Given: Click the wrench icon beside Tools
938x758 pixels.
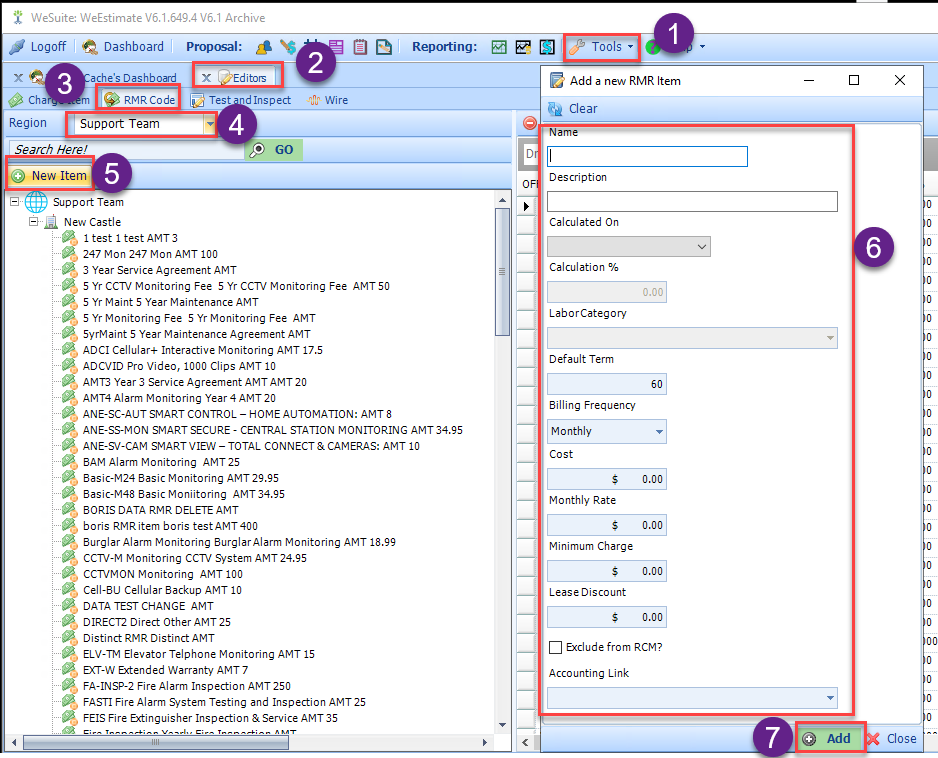Looking at the screenshot, I should click(x=577, y=47).
